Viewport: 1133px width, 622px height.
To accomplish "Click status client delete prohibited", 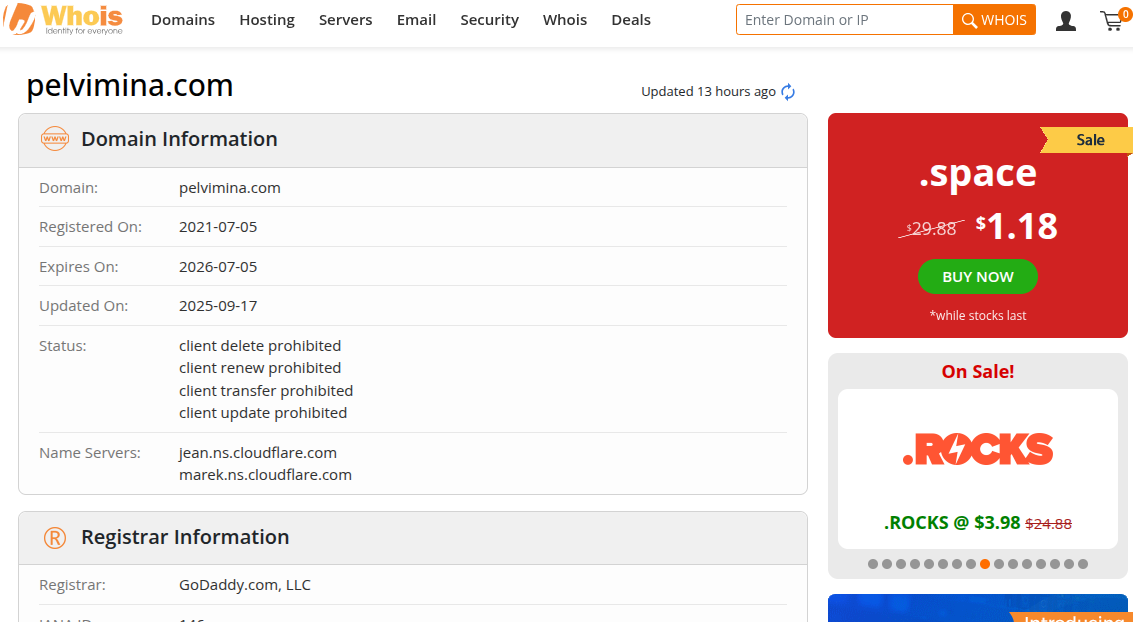I will [x=260, y=345].
